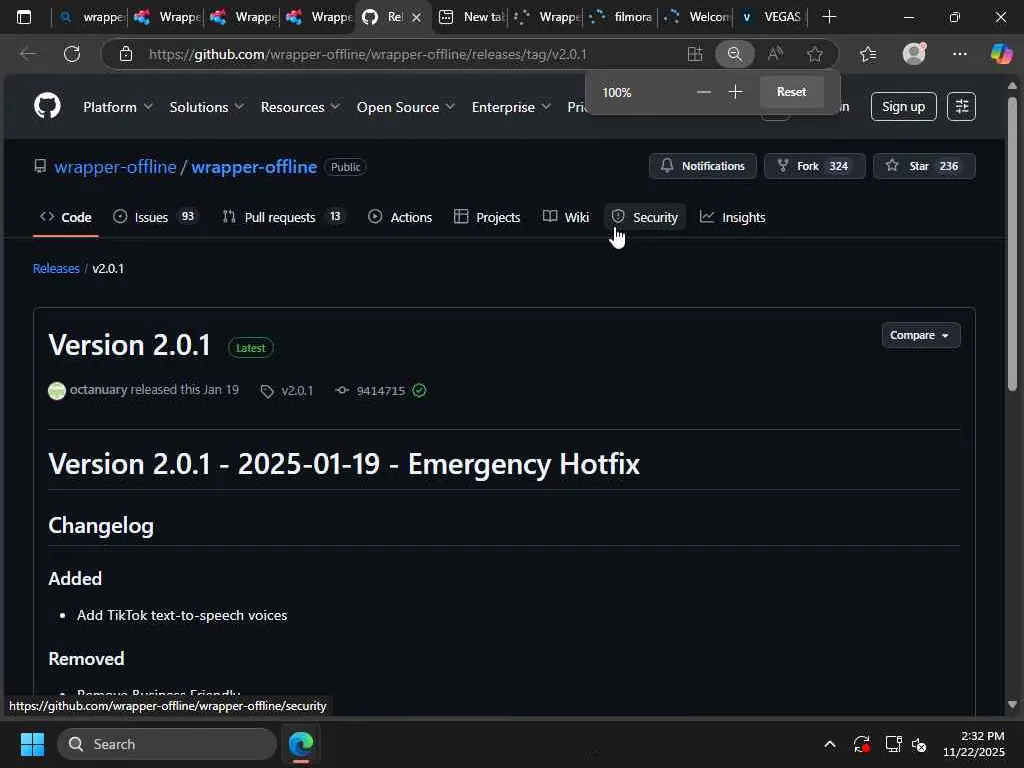Click the browser address bar URL
Viewport: 1024px width, 768px height.
368,54
